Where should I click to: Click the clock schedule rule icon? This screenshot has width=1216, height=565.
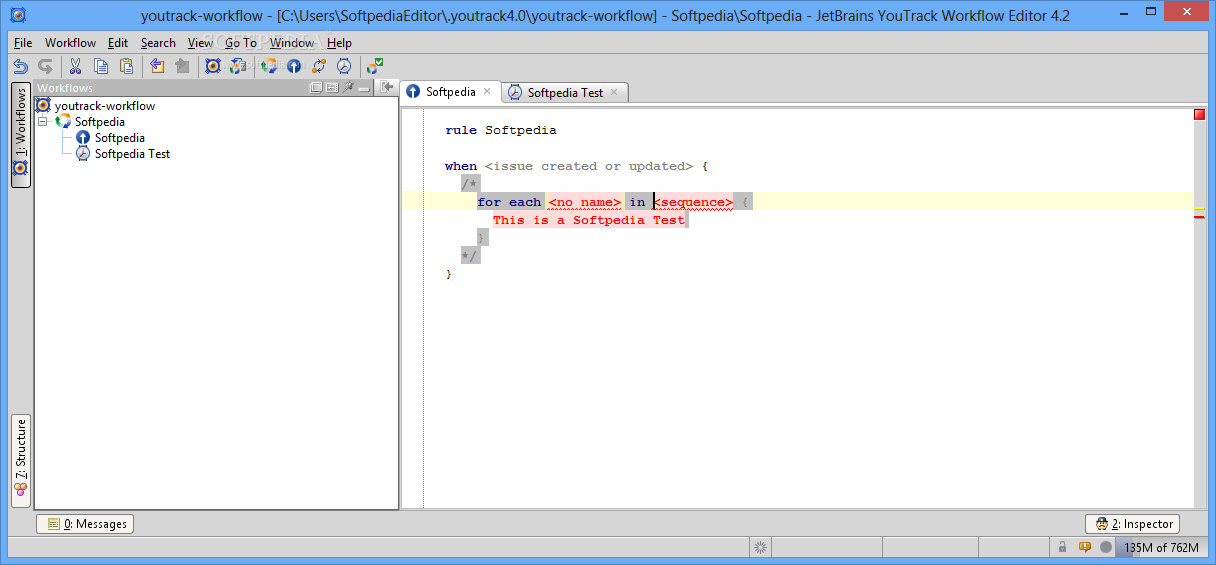tap(344, 66)
